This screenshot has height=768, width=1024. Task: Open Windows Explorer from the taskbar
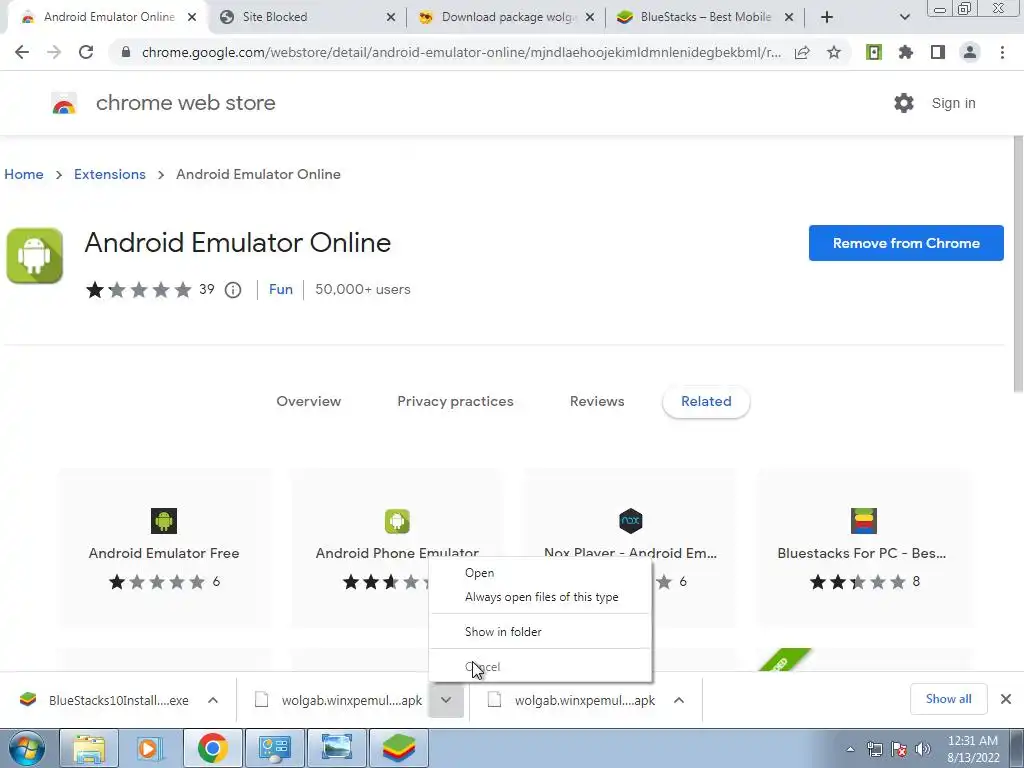coord(89,748)
